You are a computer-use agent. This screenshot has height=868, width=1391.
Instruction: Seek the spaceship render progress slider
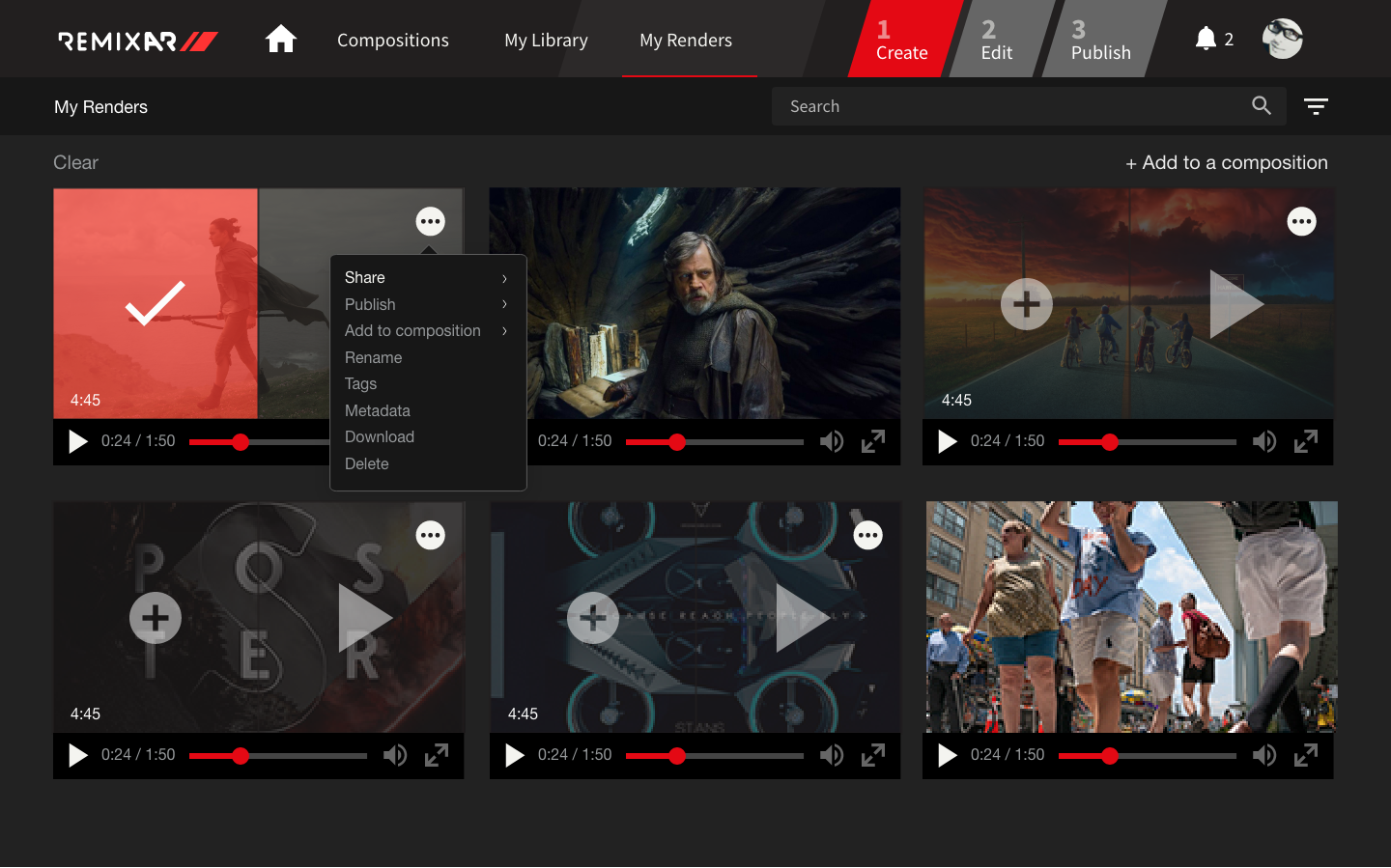(715, 756)
